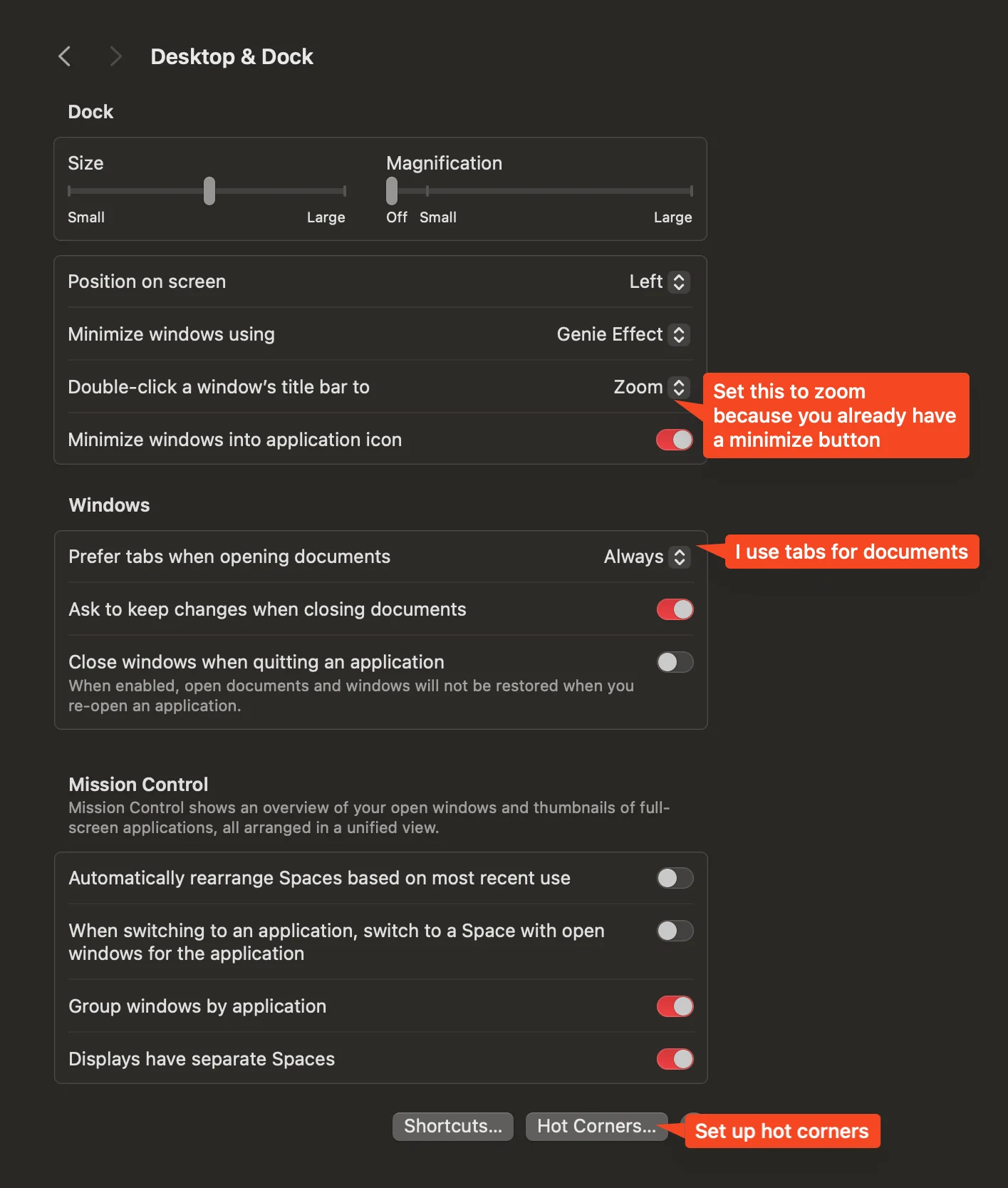Click the forward chevron arrow
Image resolution: width=1008 pixels, height=1188 pixels.
[115, 56]
